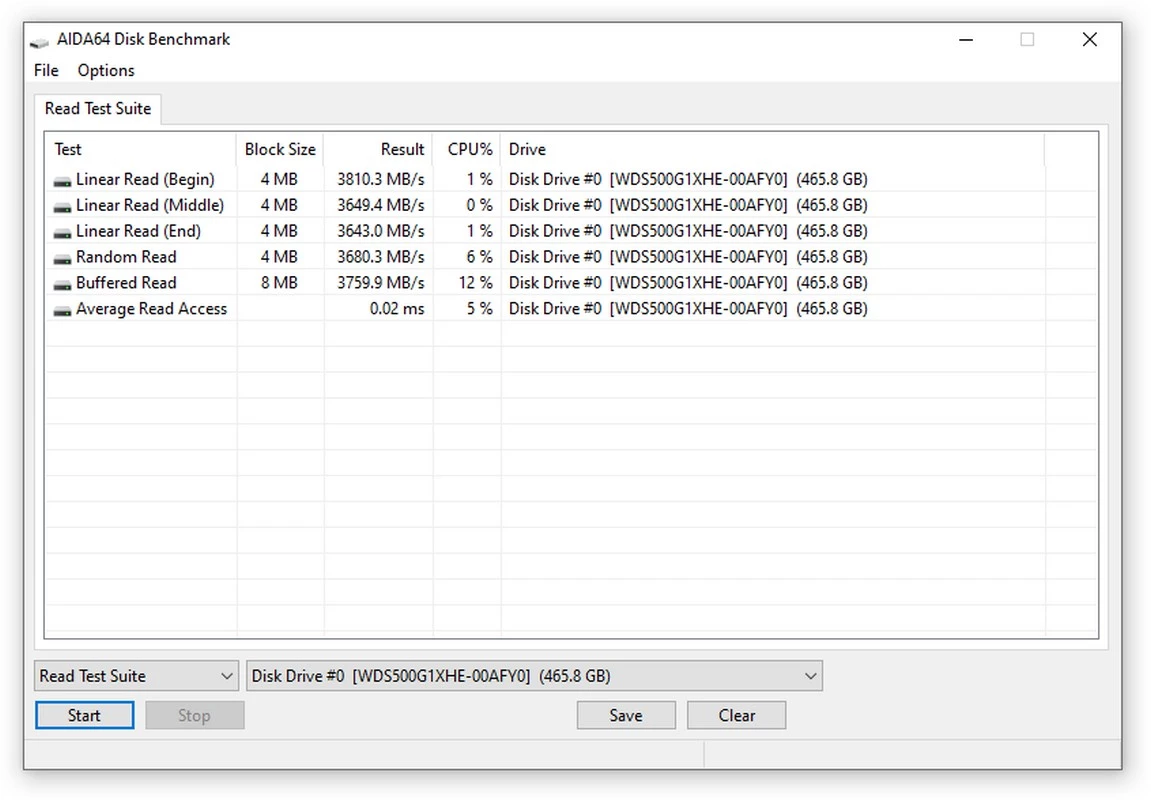
Task: Select the Linear Read (Begin) row label
Action: (x=145, y=180)
